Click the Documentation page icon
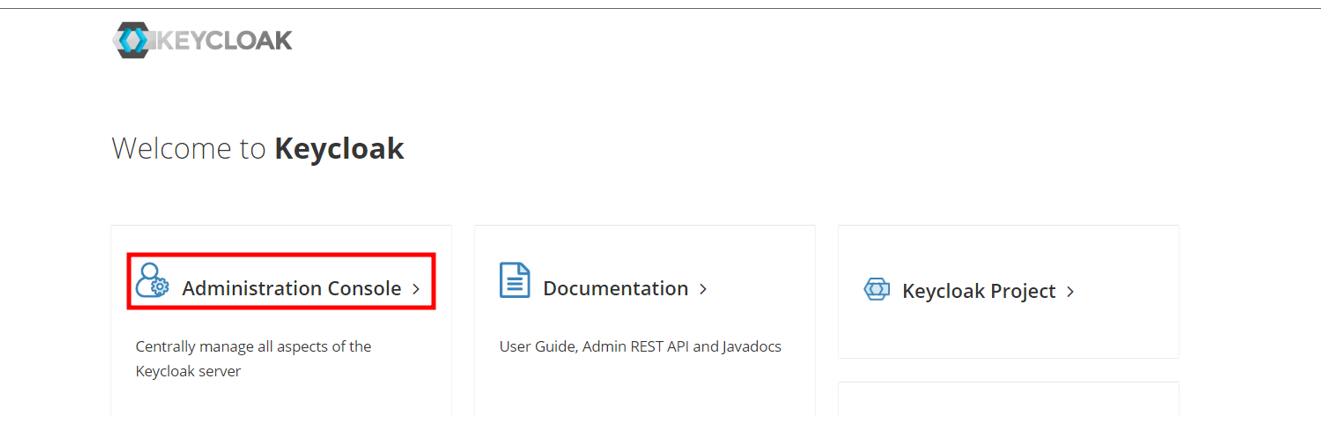Viewport: 1322px width, 422px height. (514, 280)
